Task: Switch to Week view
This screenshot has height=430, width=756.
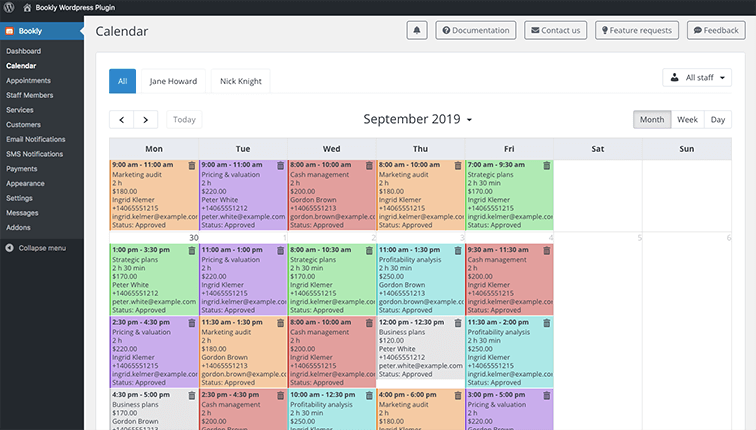Action: pos(687,120)
